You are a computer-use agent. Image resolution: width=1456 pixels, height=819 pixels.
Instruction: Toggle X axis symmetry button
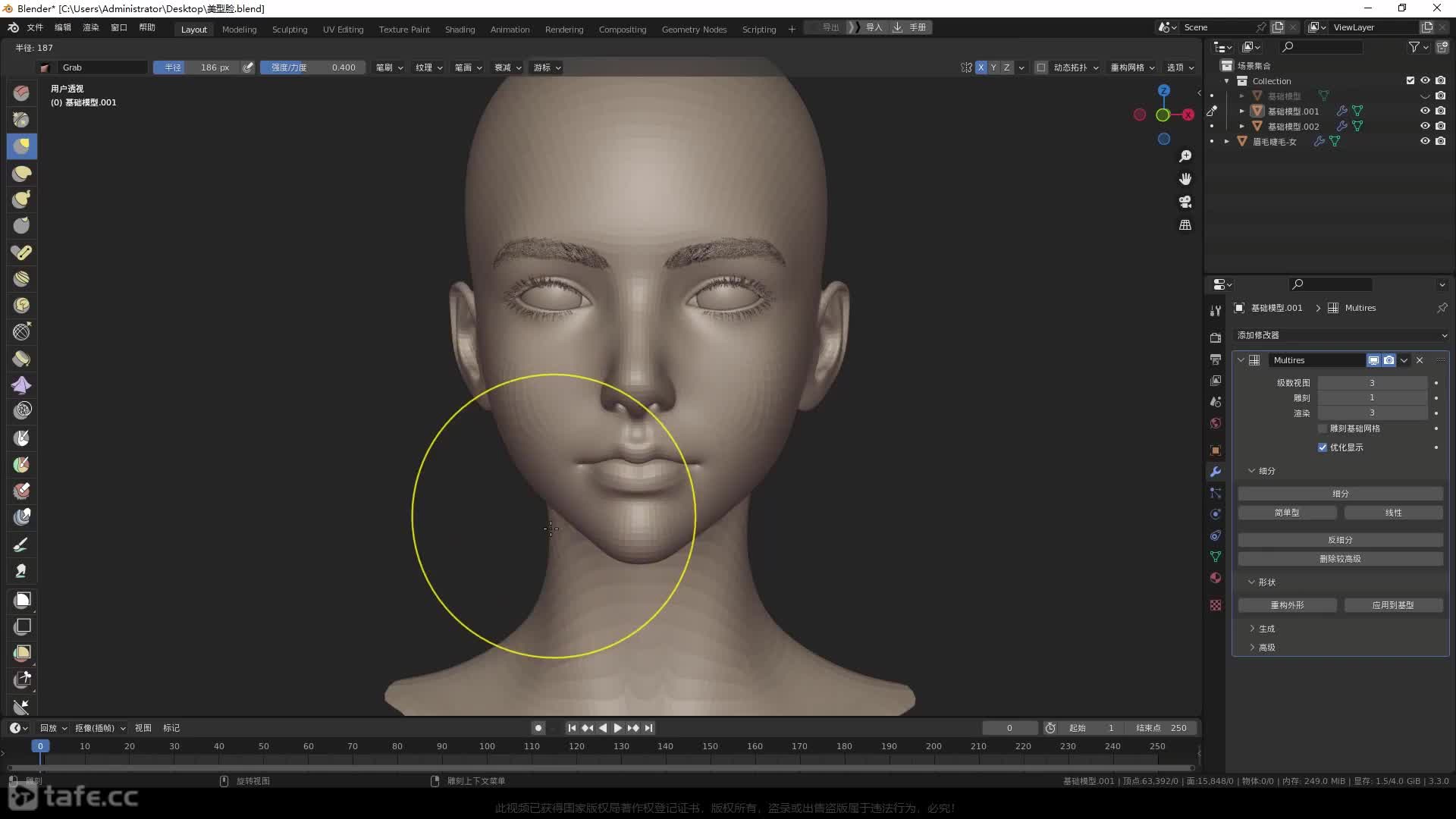(x=981, y=67)
